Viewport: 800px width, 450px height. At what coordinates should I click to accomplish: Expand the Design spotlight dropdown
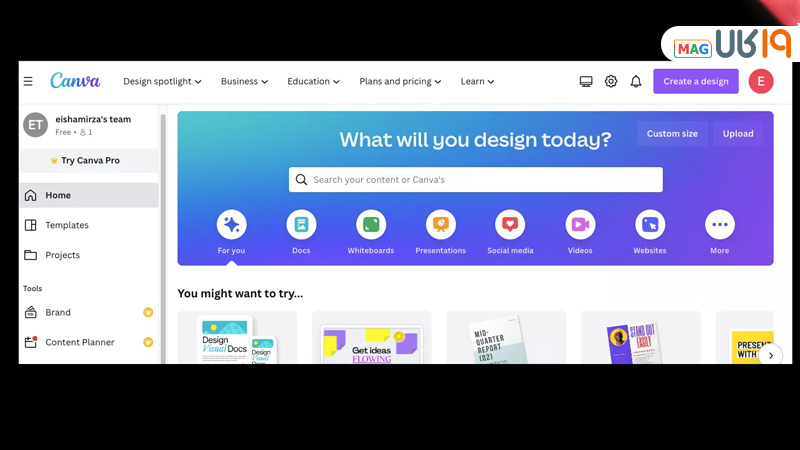point(162,81)
